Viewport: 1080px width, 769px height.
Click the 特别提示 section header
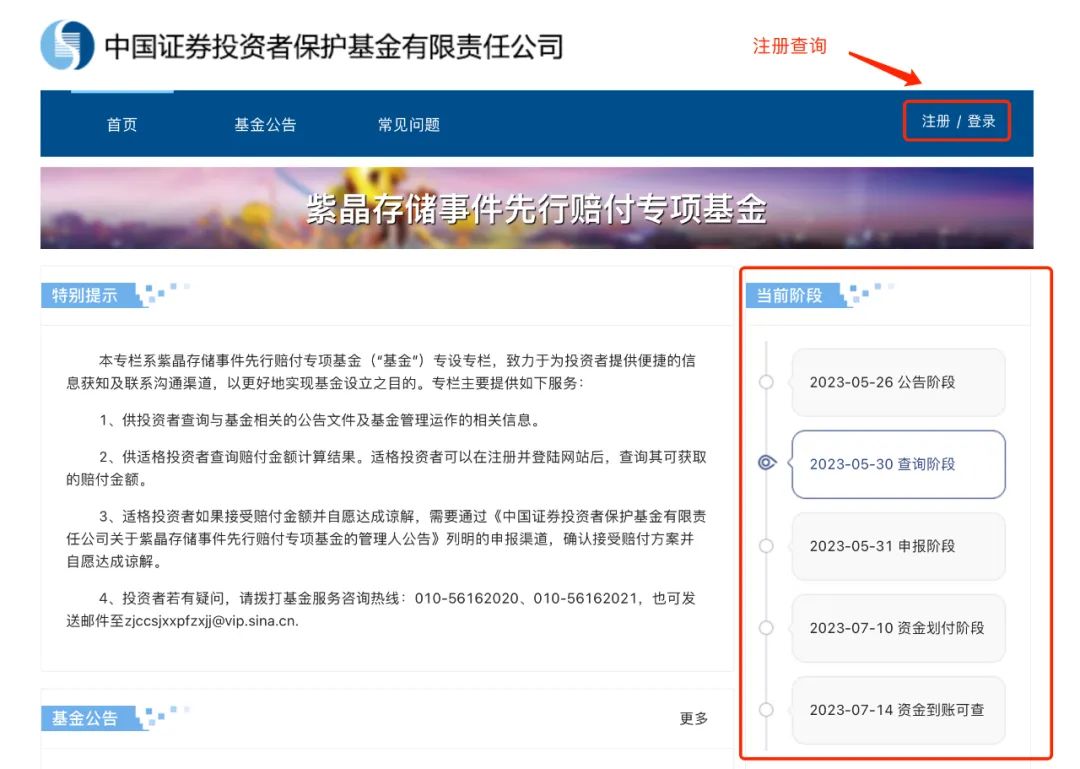click(x=85, y=296)
